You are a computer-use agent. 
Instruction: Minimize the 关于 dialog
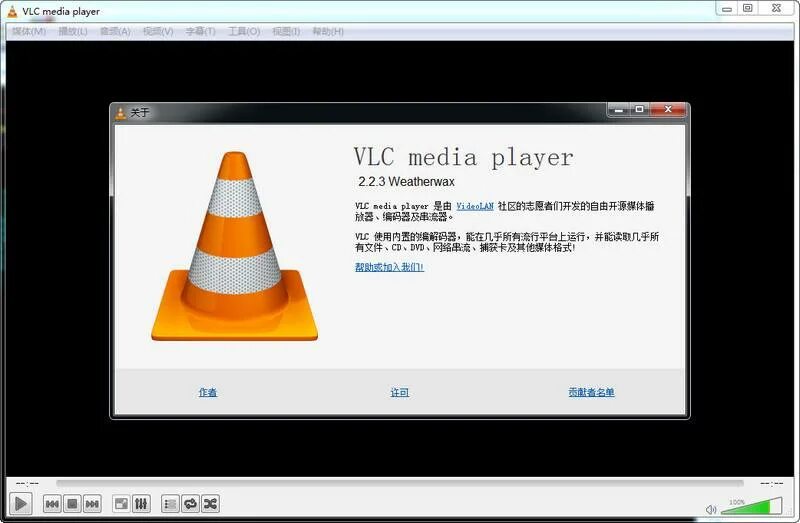click(619, 109)
